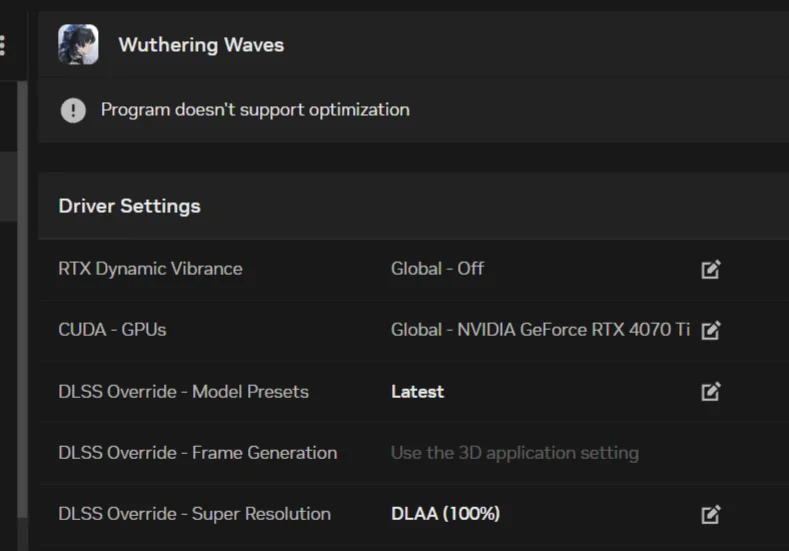Click the DLSS Override - Super Resolution label
The image size is (789, 551).
(194, 514)
